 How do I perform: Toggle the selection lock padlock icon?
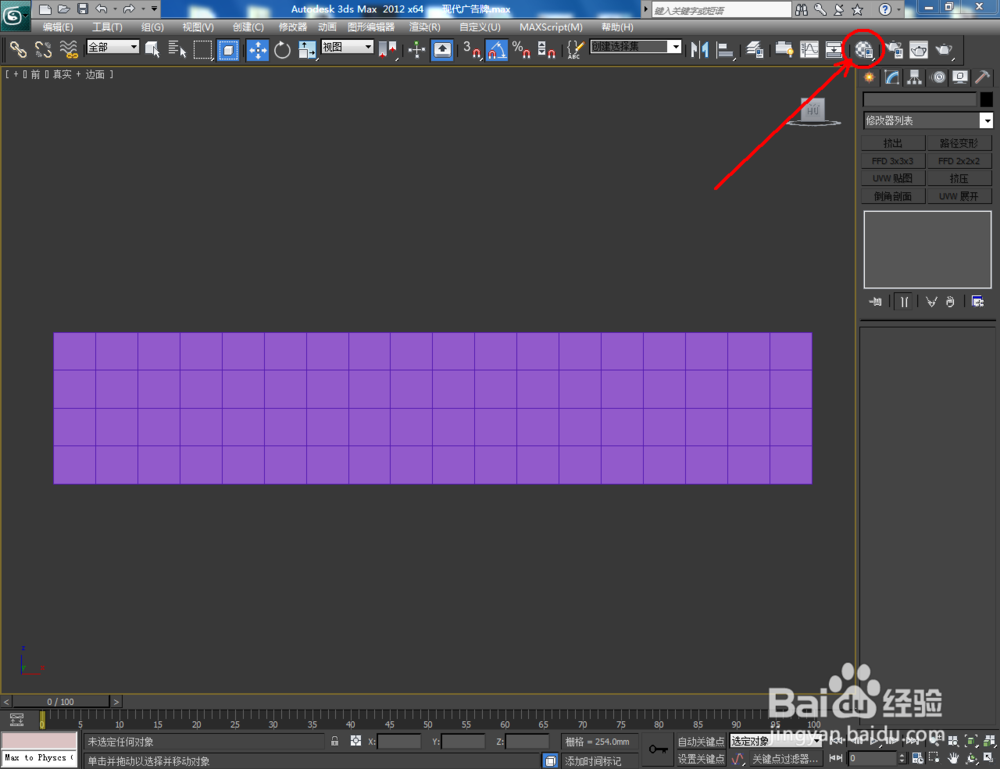pyautogui.click(x=335, y=741)
